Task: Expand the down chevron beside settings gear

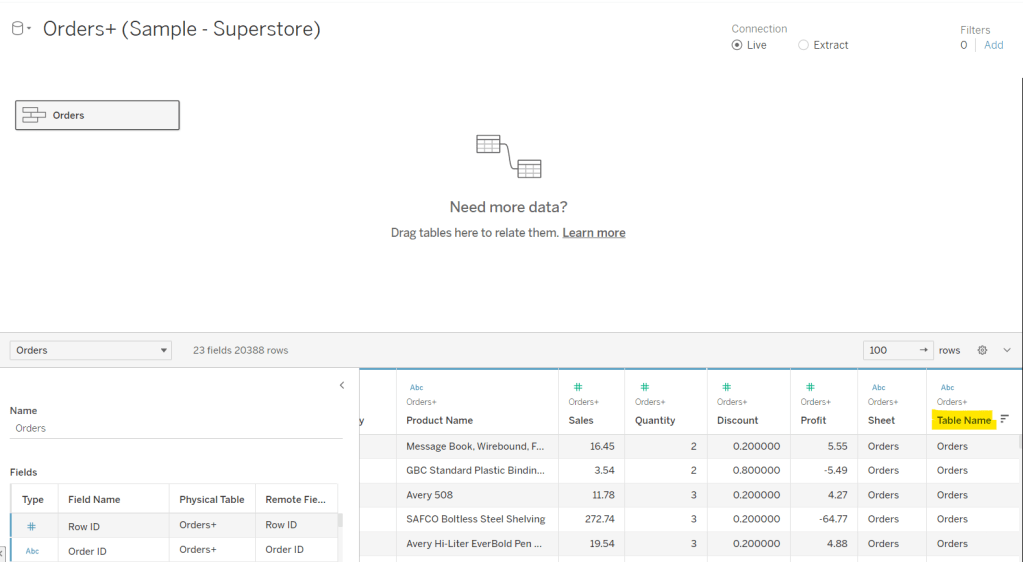Action: (x=1007, y=350)
